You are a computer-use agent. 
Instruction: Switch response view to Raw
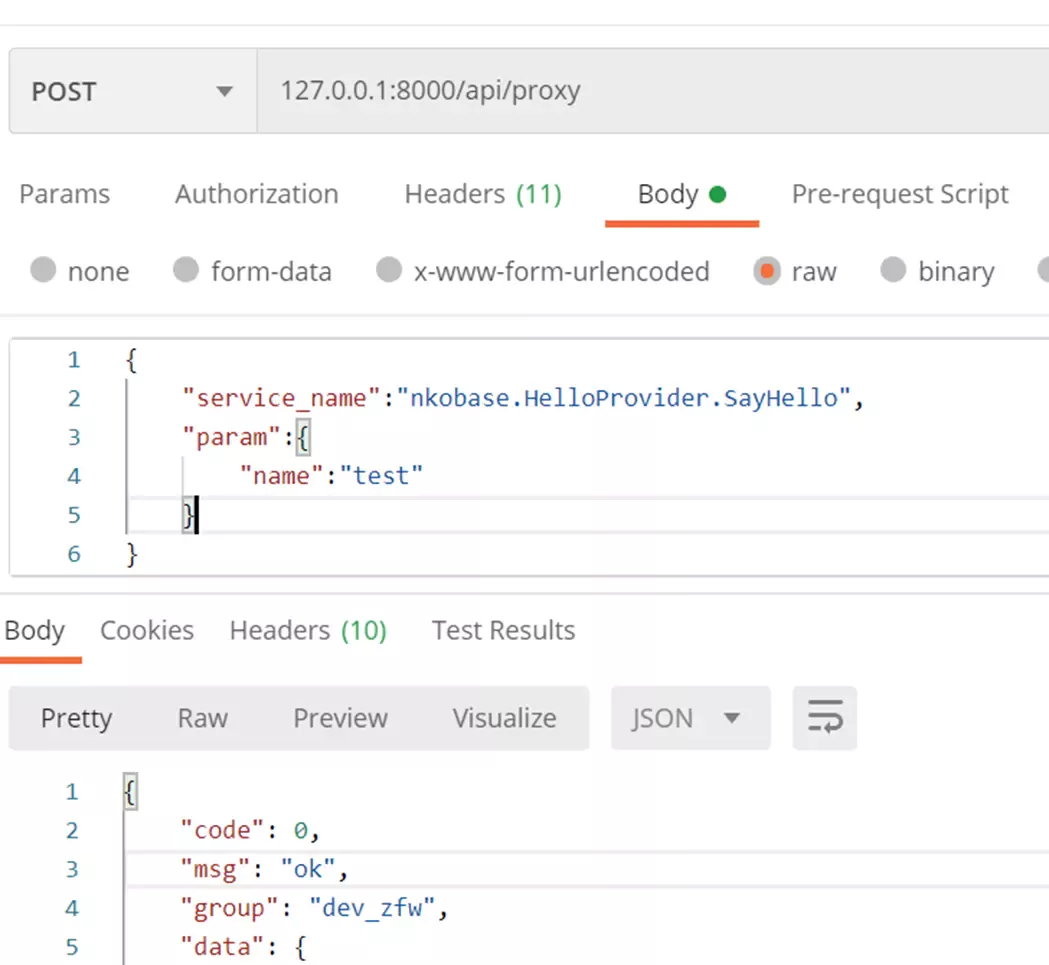(203, 717)
